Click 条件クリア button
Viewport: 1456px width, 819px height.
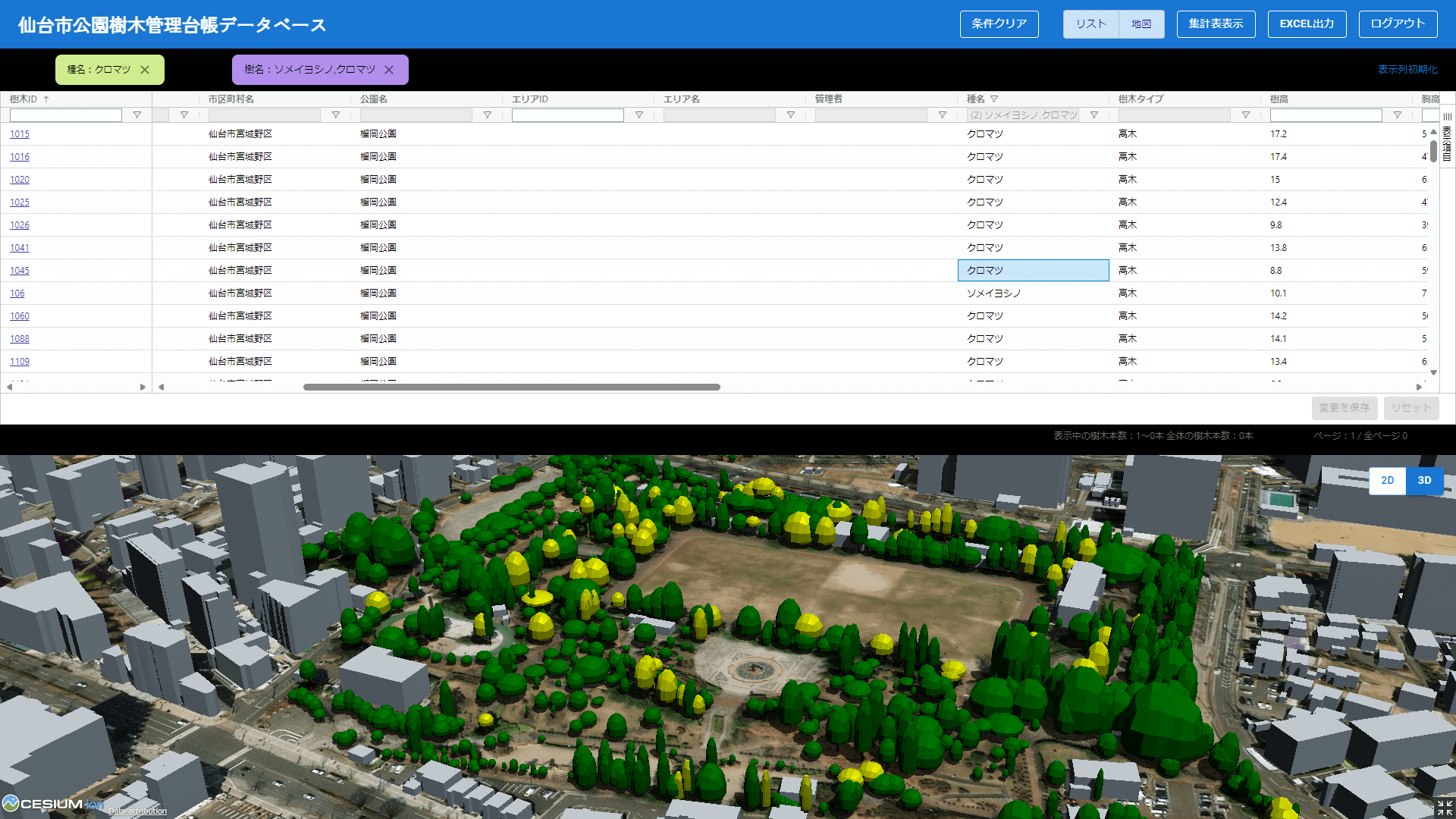tap(999, 24)
